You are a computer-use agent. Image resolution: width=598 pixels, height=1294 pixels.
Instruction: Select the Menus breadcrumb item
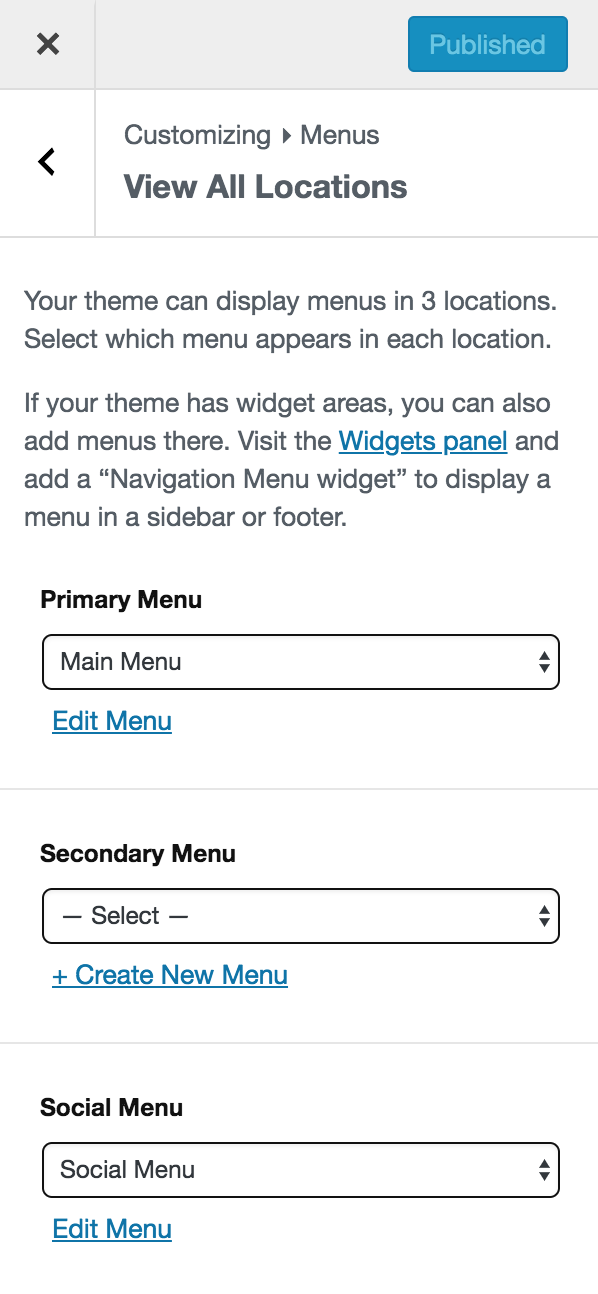pos(339,135)
